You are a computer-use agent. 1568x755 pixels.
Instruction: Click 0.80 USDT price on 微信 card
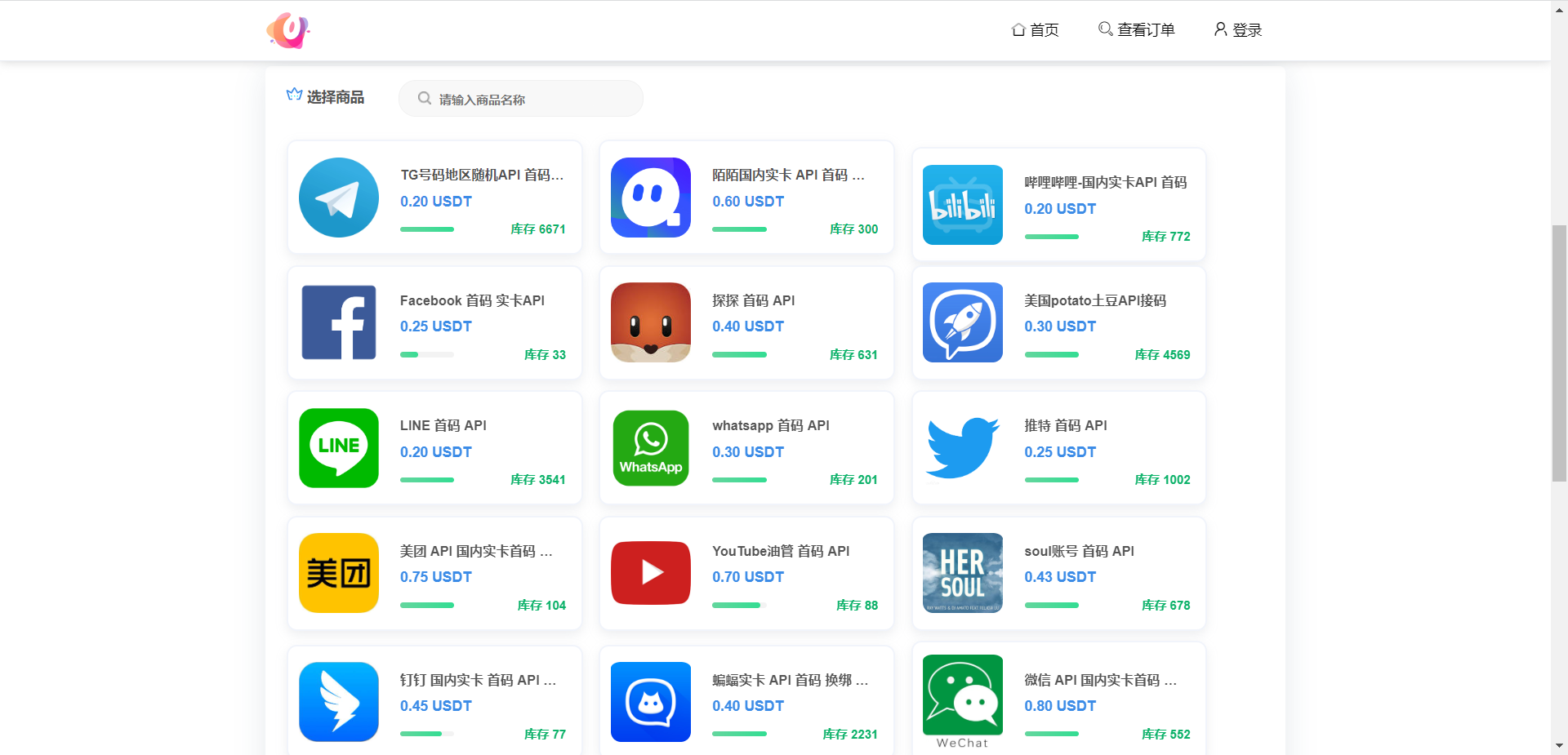click(1060, 706)
